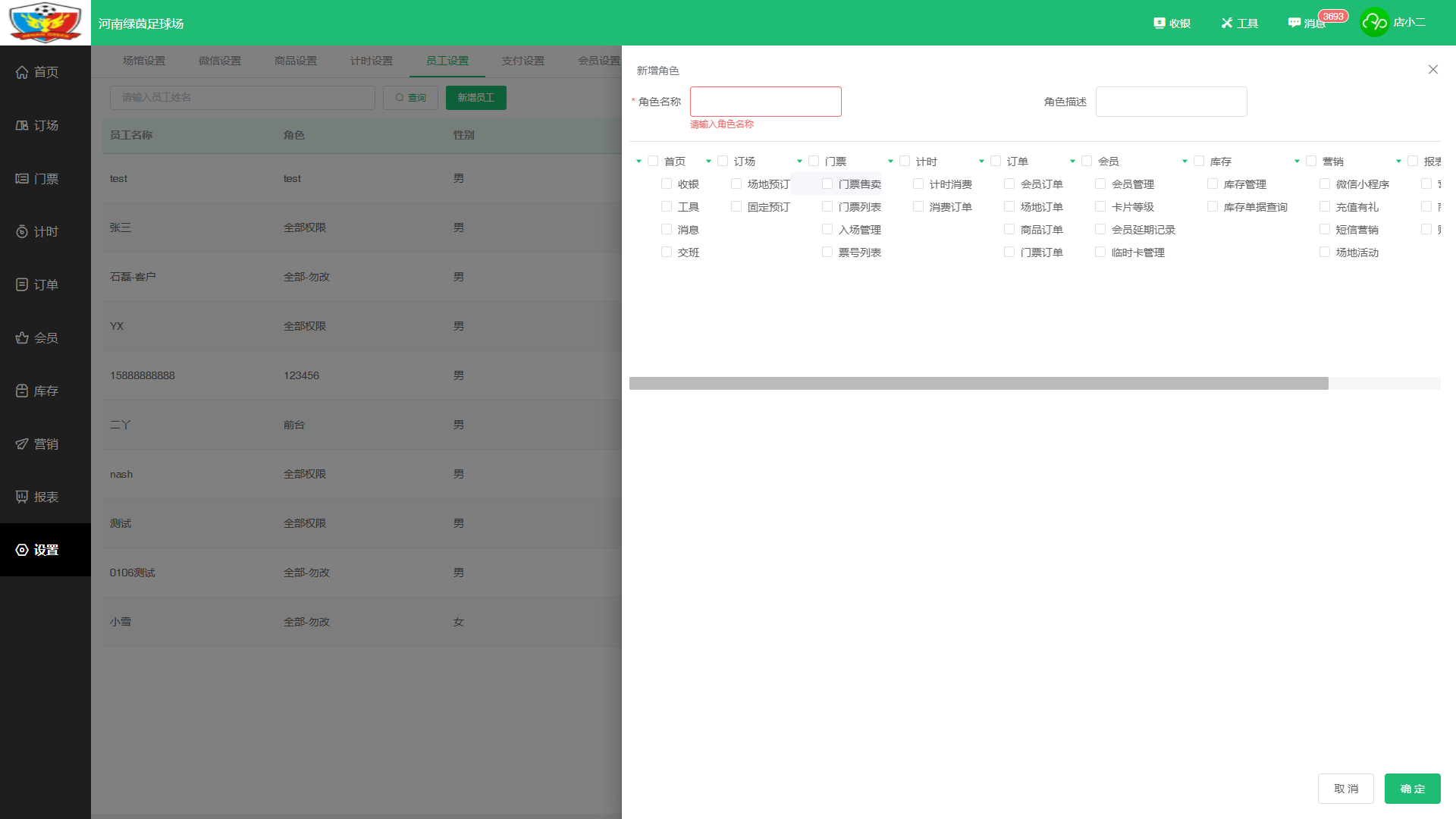Switch to the 支付设置 tab
The width and height of the screenshot is (1456, 819).
click(523, 61)
